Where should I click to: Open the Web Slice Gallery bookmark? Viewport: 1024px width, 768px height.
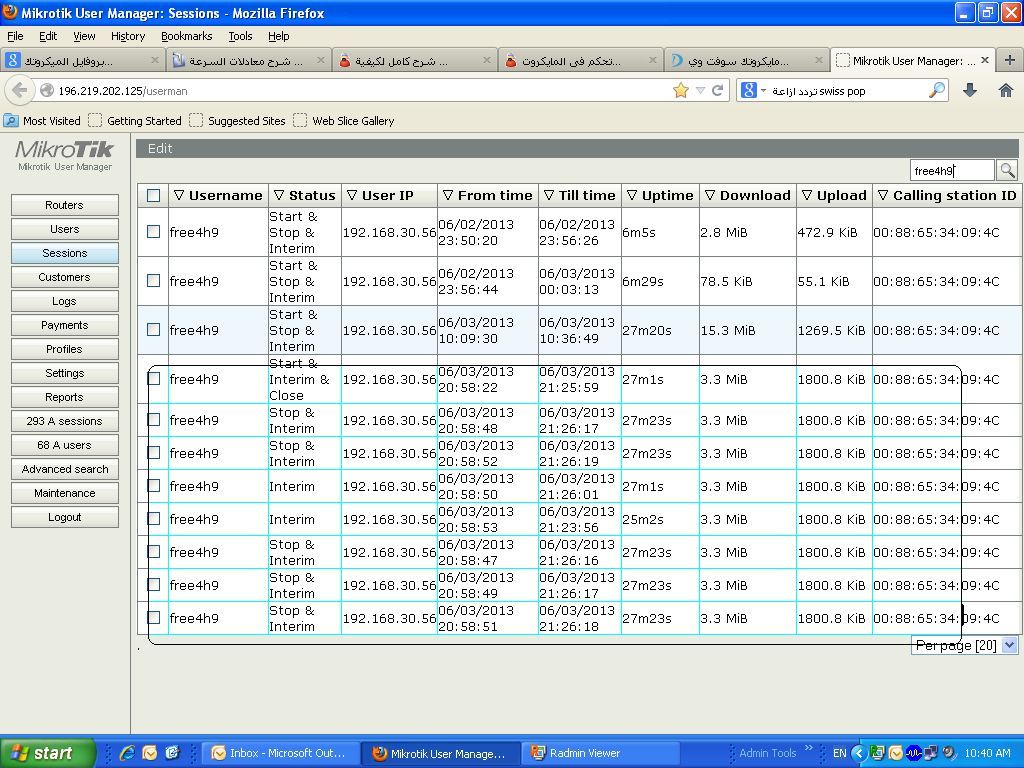pos(344,121)
